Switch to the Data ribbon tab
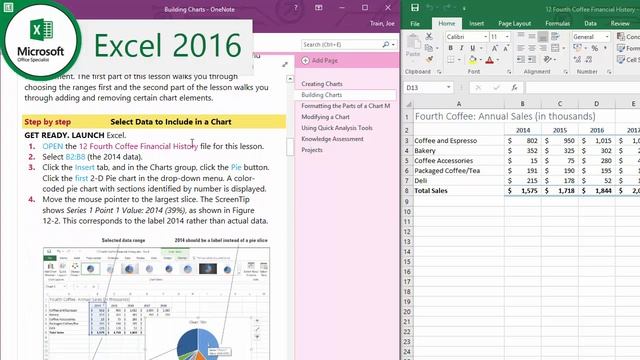The height and width of the screenshot is (360, 640). pos(590,24)
